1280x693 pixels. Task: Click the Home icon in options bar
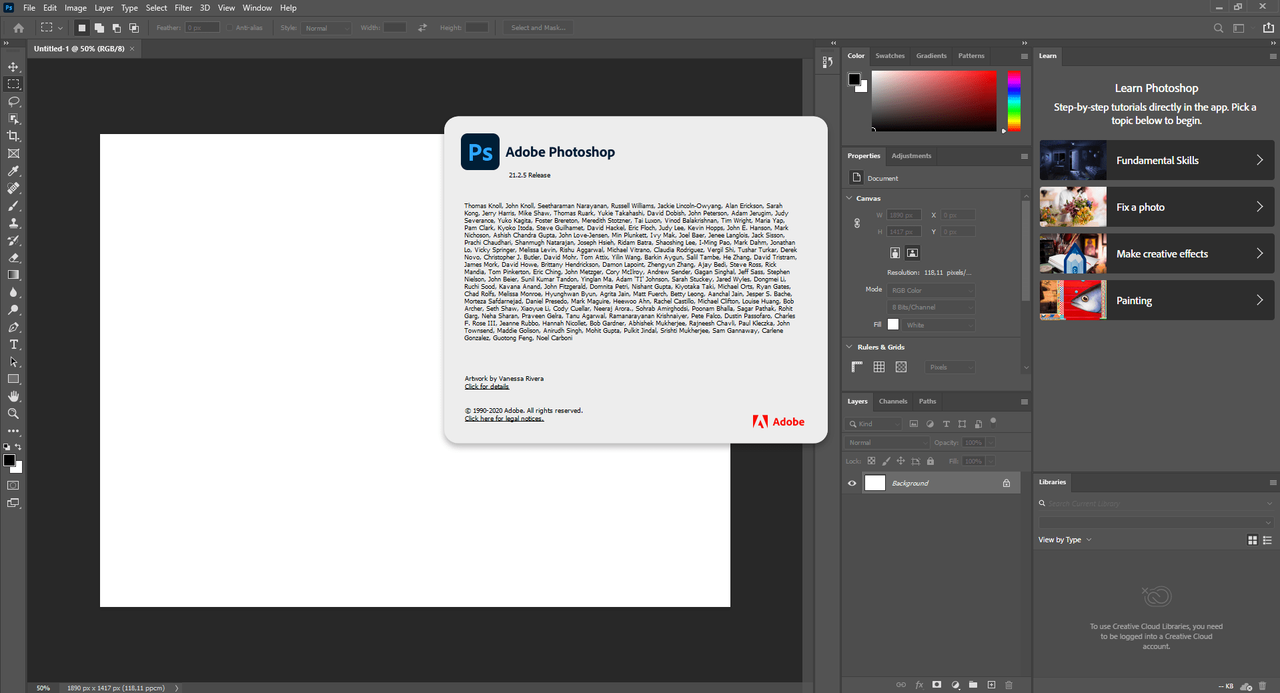pos(18,28)
